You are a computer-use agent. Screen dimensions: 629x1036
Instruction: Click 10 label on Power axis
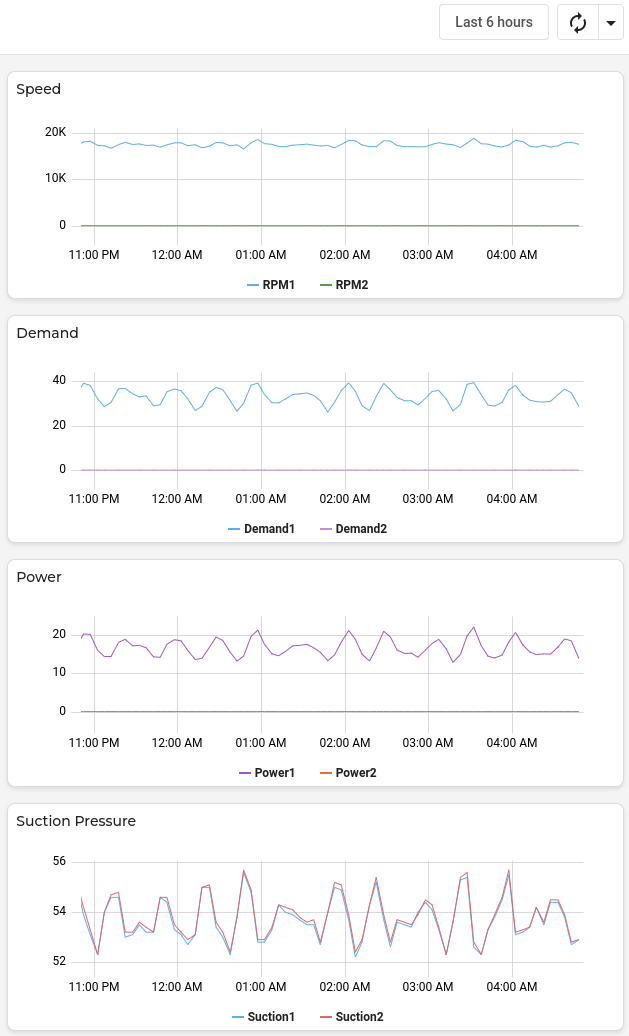[59, 673]
